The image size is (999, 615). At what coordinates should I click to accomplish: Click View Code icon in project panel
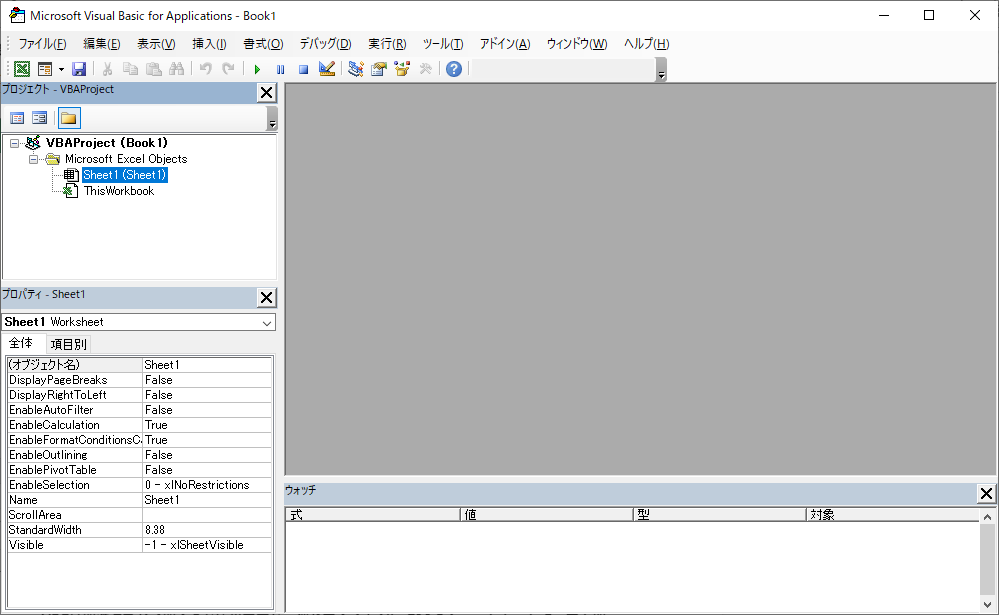click(x=17, y=118)
